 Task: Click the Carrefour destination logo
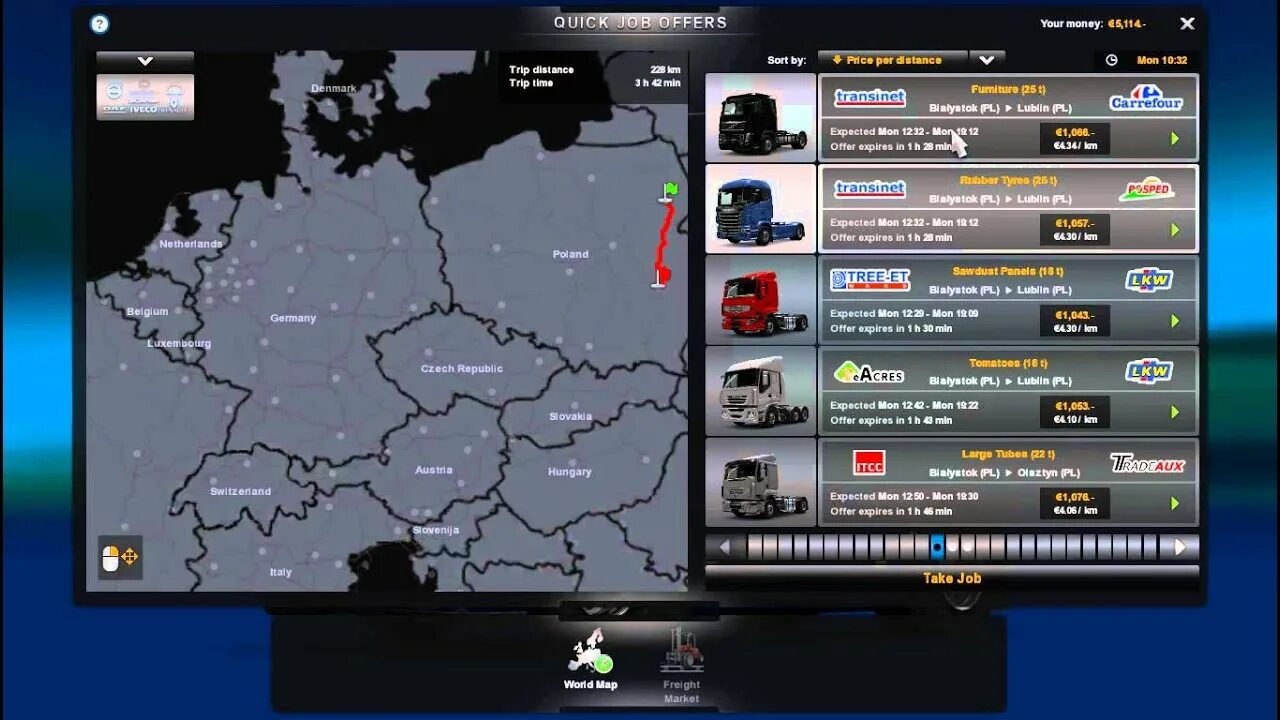[1146, 98]
